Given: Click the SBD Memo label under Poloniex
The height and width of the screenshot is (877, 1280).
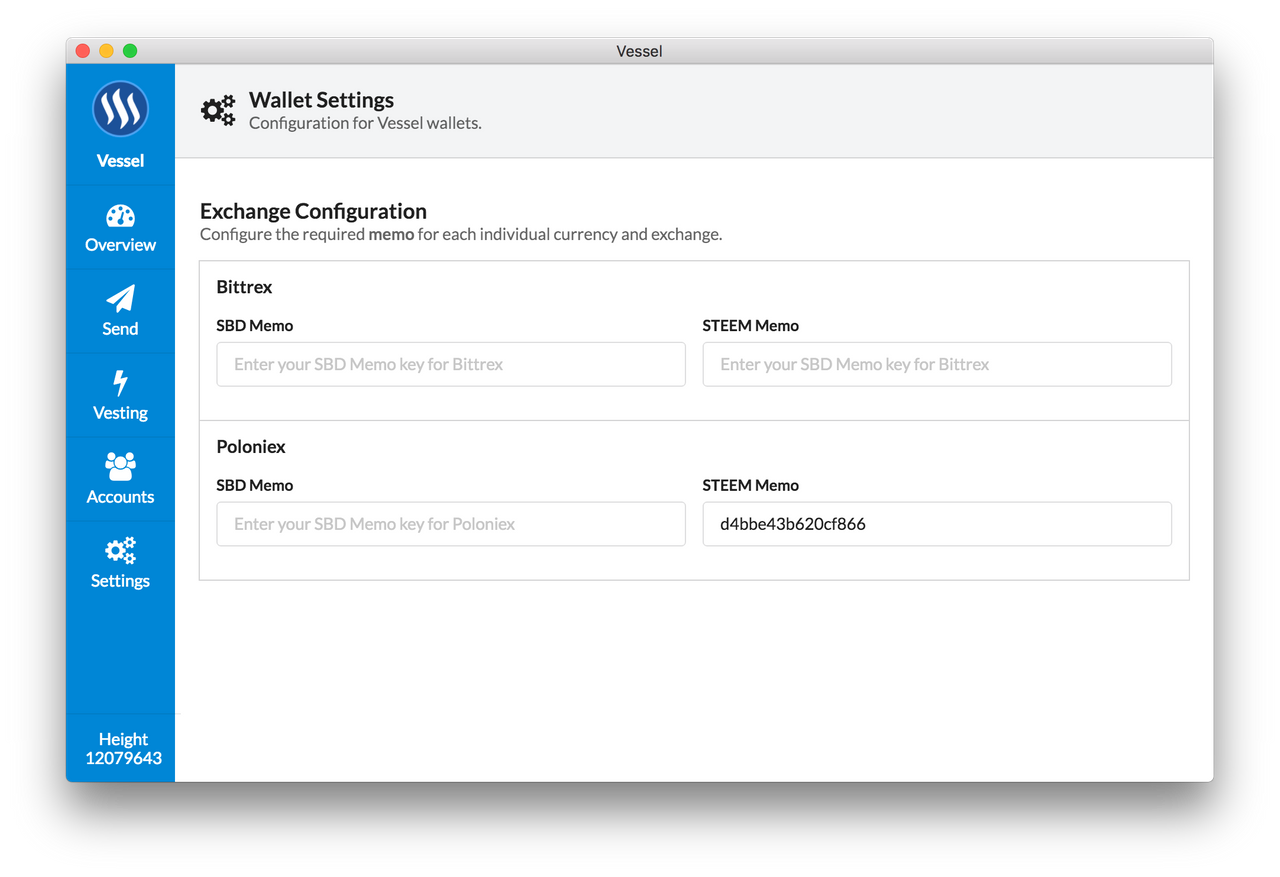Looking at the screenshot, I should pyautogui.click(x=255, y=486).
